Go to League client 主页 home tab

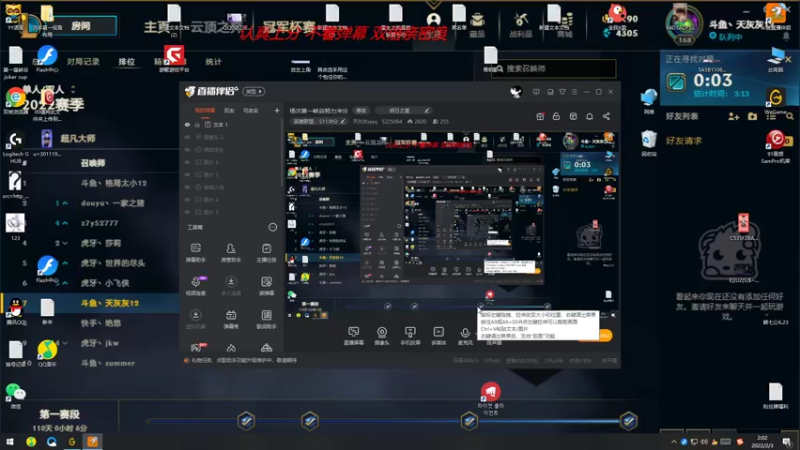[156, 27]
